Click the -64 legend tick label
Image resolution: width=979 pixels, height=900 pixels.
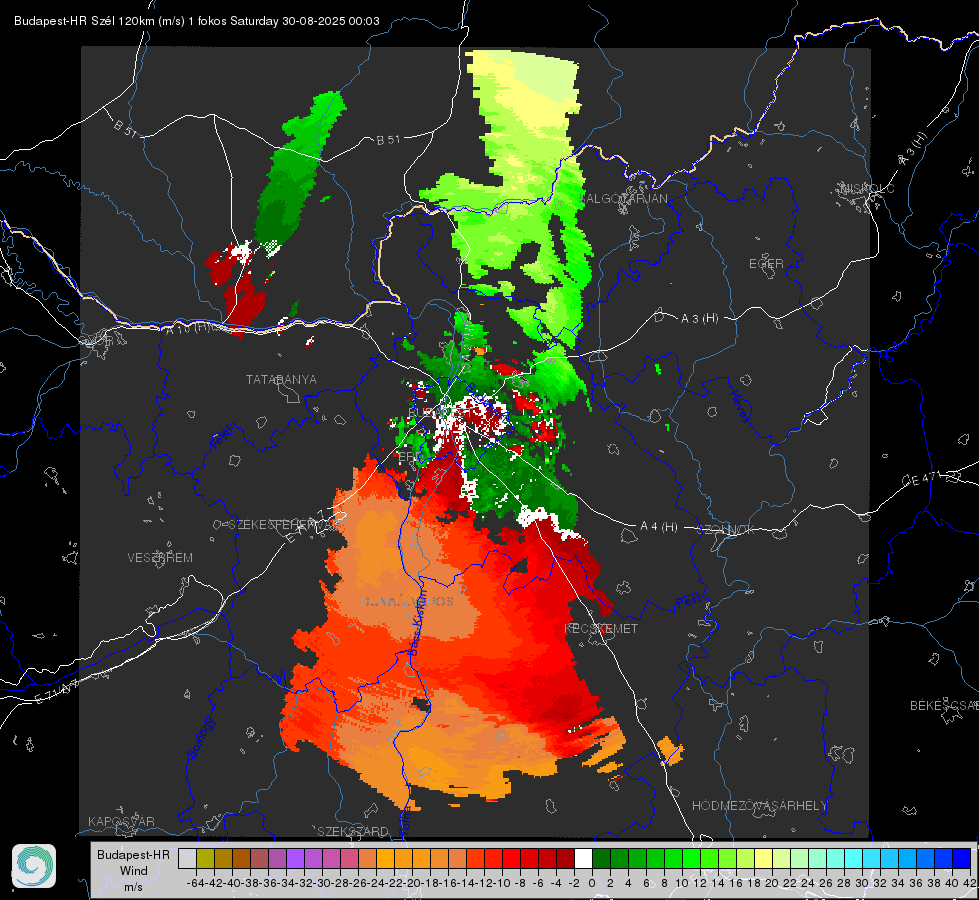[195, 883]
